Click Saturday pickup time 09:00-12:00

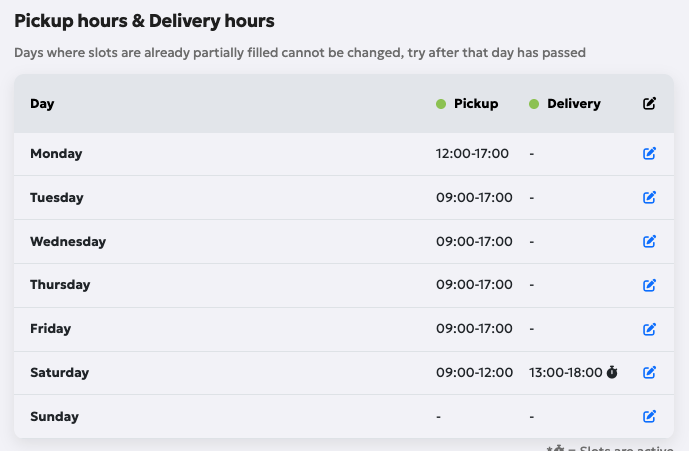[x=474, y=372]
